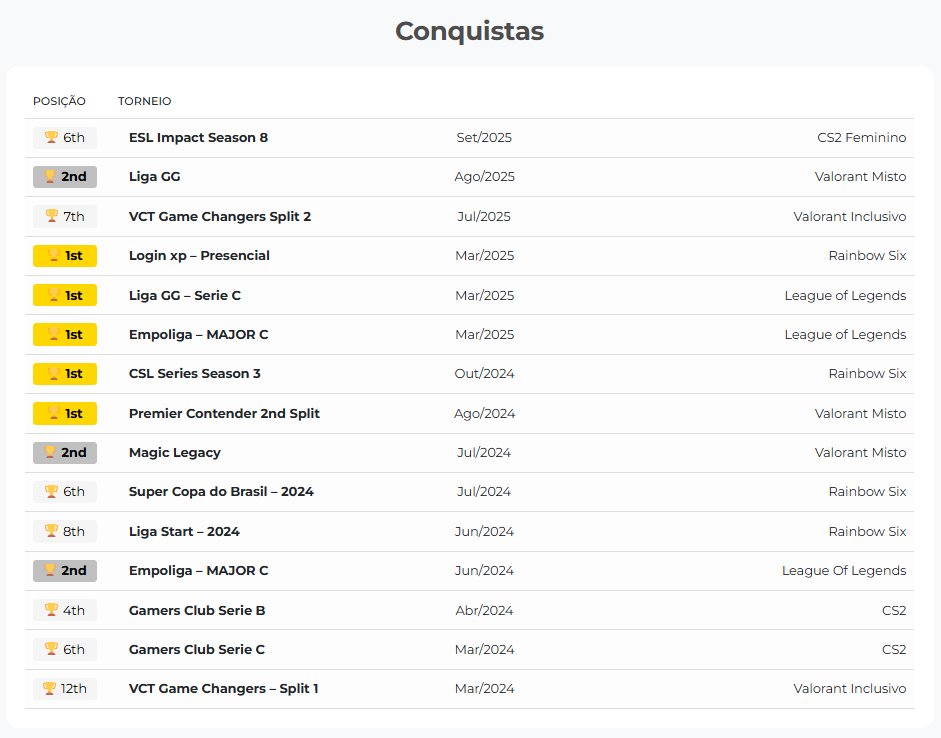Screen dimensions: 941x738
Task: Click trophy icon in VCT Game Changers Split 2 row
Action: tap(52, 216)
